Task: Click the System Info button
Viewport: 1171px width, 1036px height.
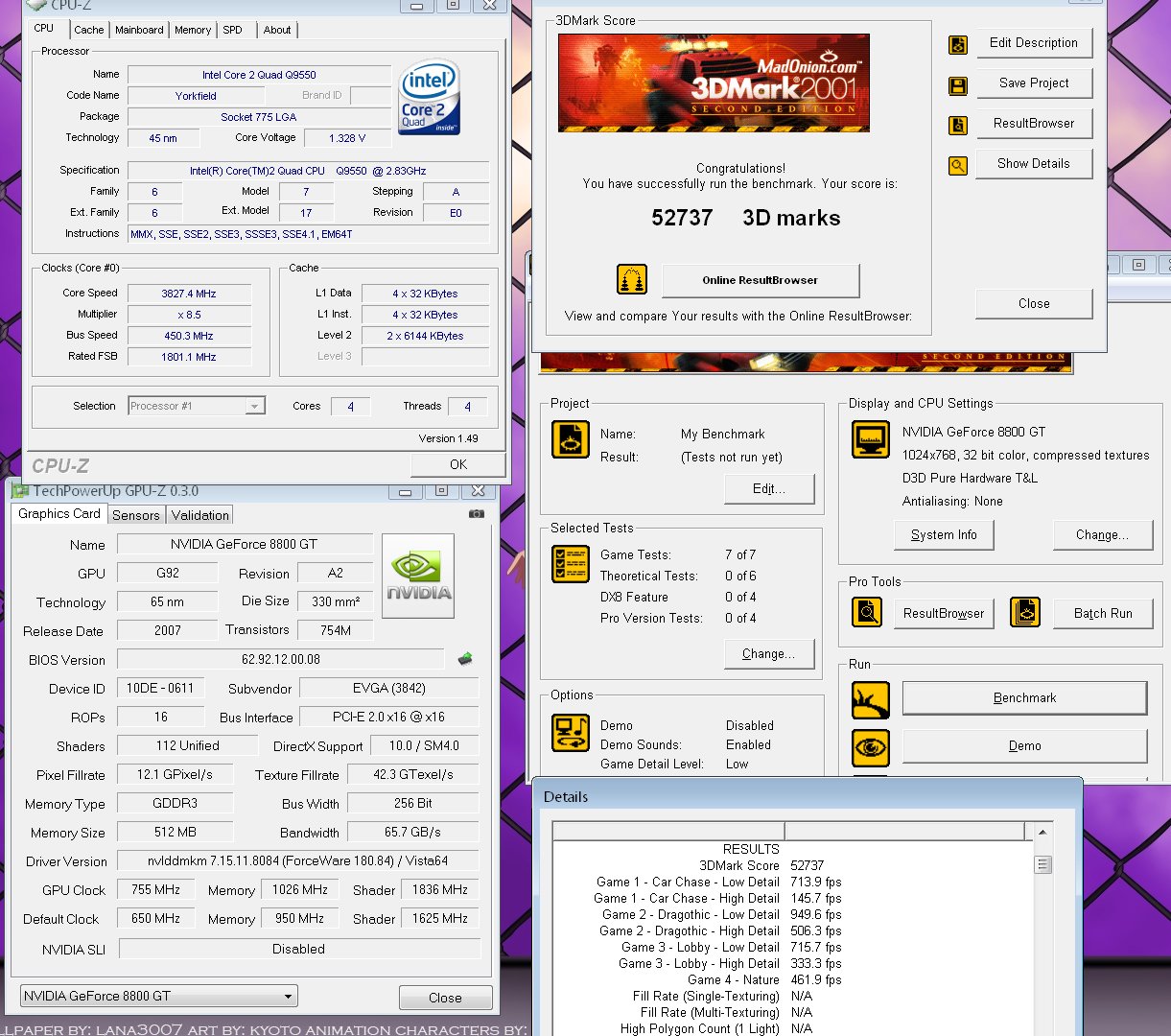Action: point(944,535)
